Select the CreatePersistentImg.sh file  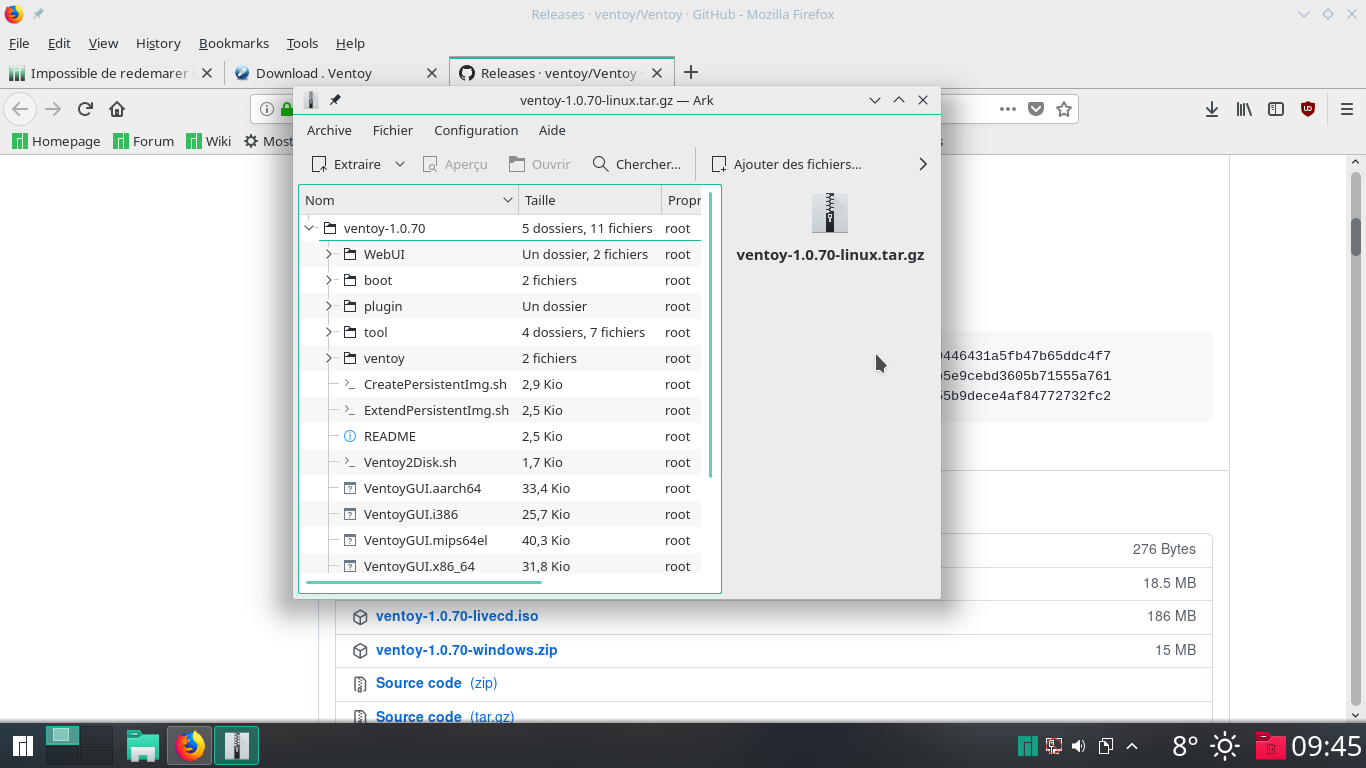pyautogui.click(x=435, y=384)
